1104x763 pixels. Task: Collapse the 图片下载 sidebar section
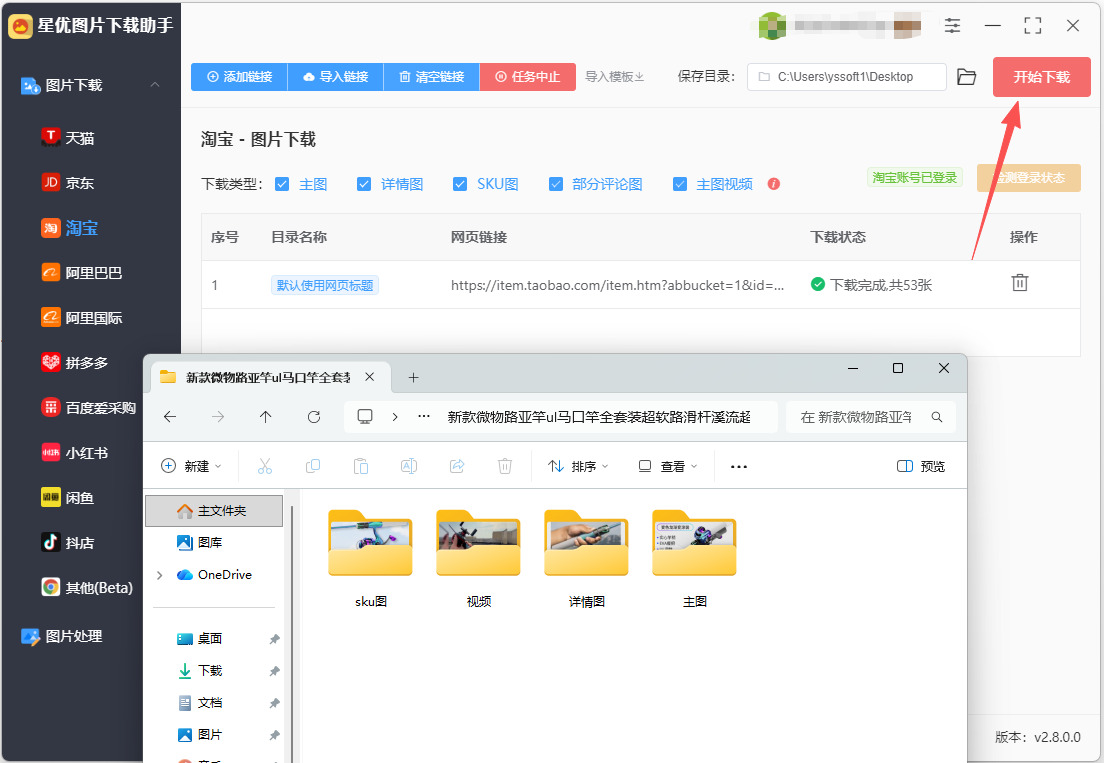[x=155, y=85]
